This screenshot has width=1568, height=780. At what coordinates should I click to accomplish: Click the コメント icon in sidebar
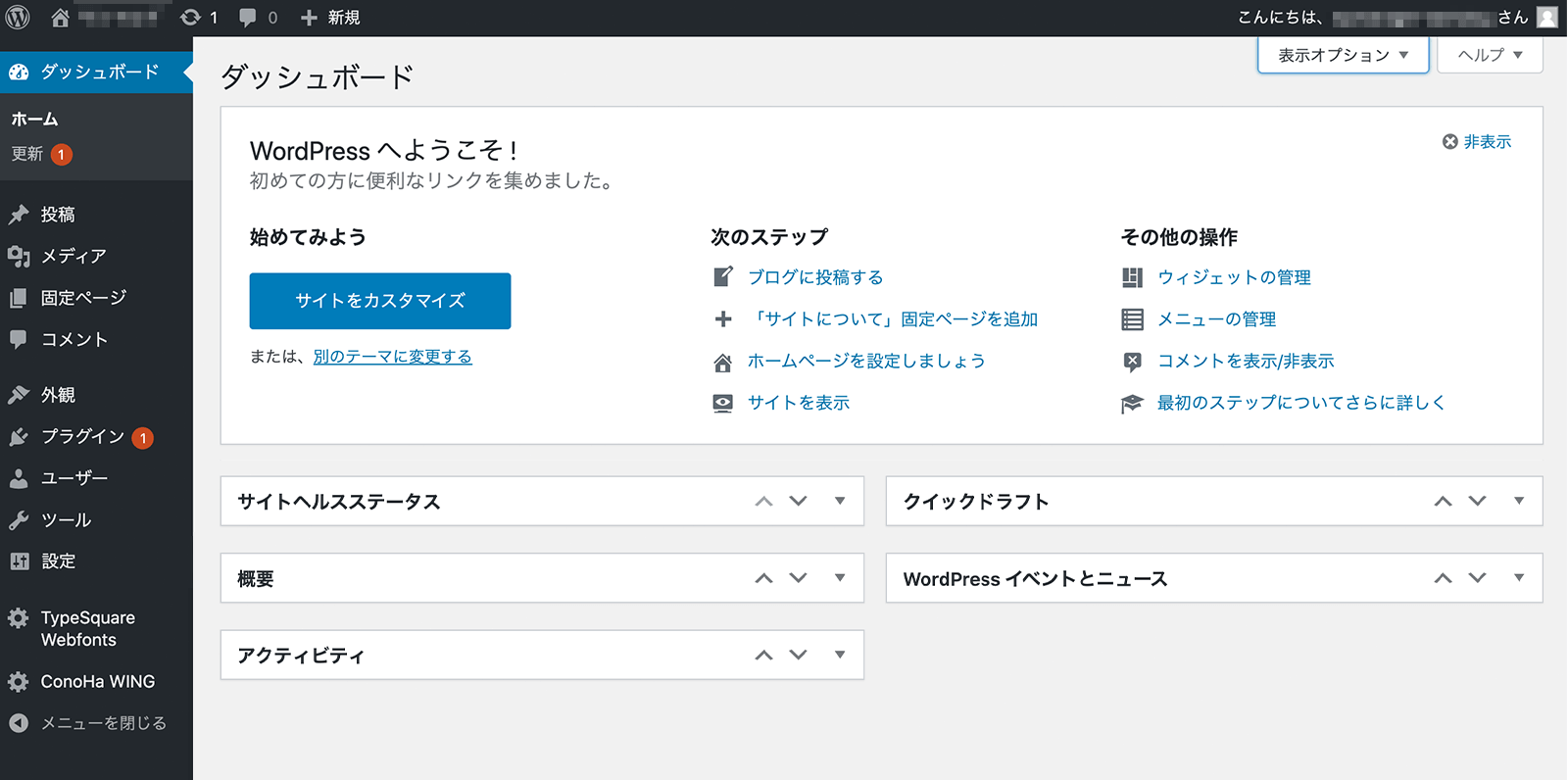click(x=19, y=339)
